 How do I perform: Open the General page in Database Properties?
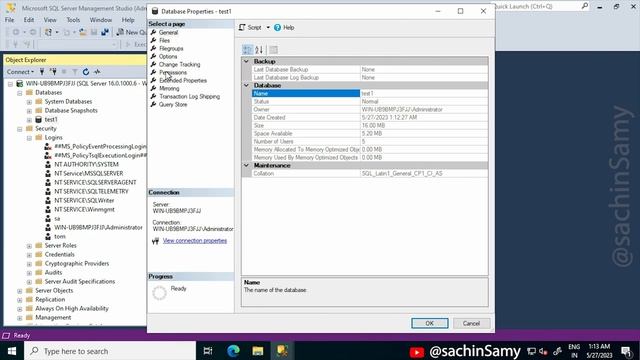168,32
